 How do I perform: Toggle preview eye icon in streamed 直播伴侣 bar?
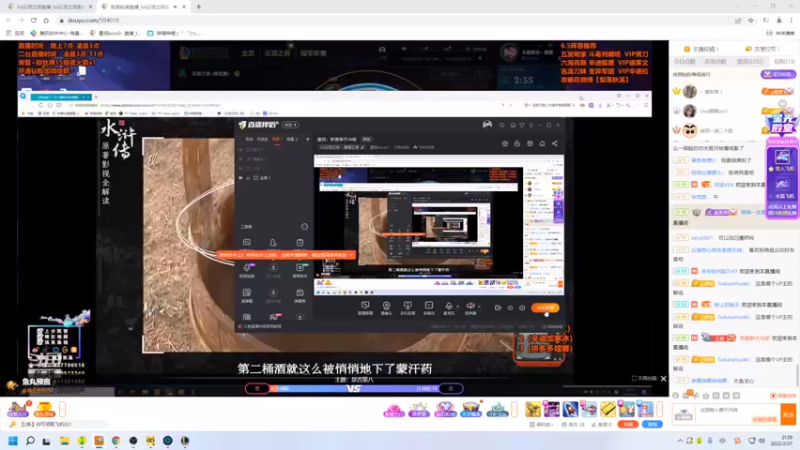pyautogui.click(x=510, y=308)
